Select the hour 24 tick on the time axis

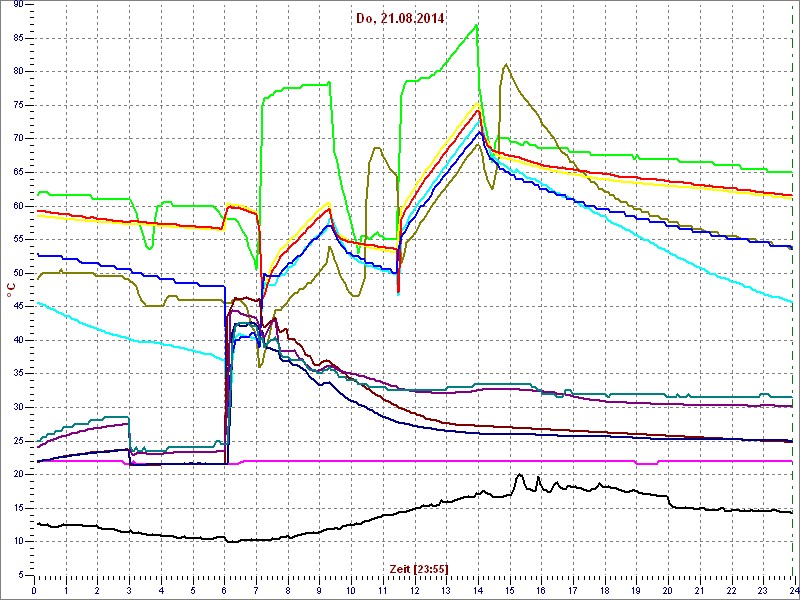[792, 590]
